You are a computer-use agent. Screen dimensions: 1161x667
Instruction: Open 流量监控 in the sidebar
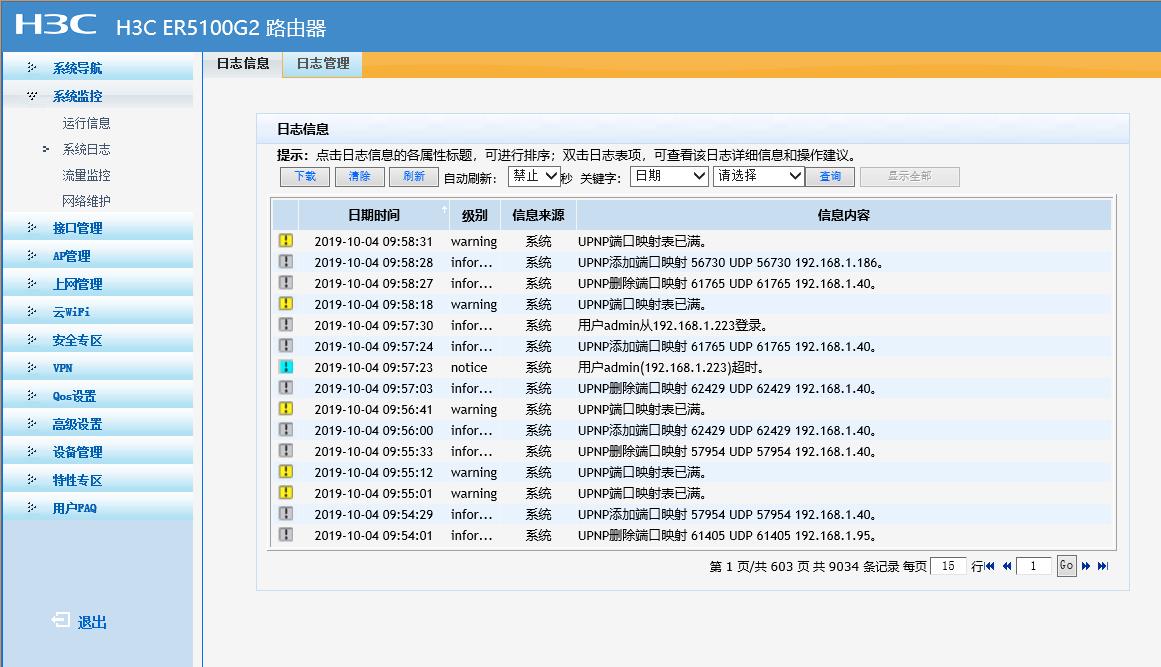pos(87,175)
